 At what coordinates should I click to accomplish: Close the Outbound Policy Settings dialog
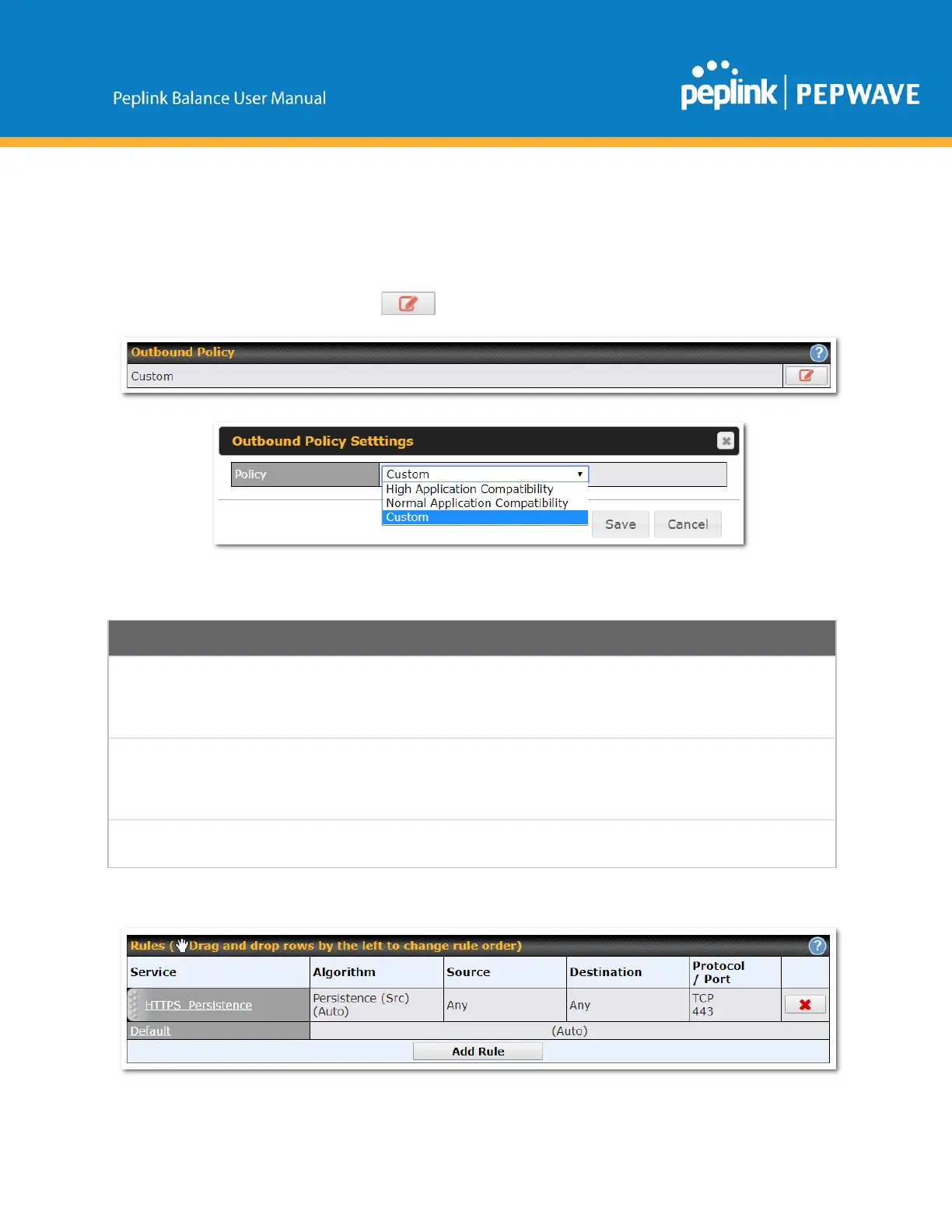point(725,441)
